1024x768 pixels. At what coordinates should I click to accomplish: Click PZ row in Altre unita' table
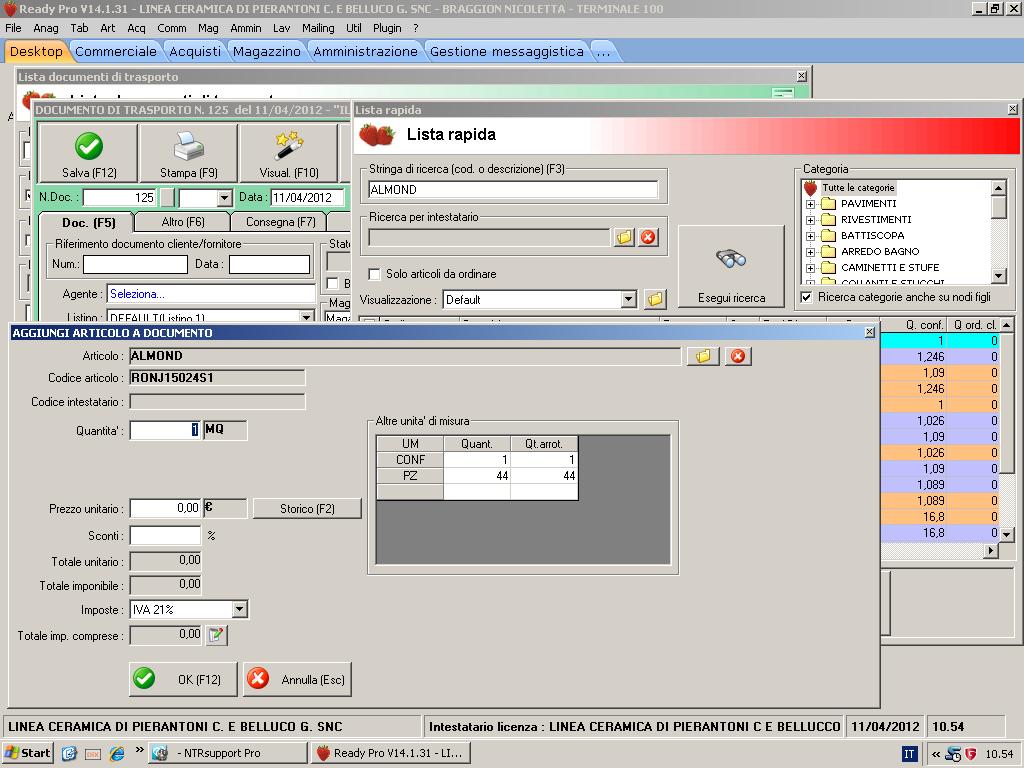pos(477,476)
